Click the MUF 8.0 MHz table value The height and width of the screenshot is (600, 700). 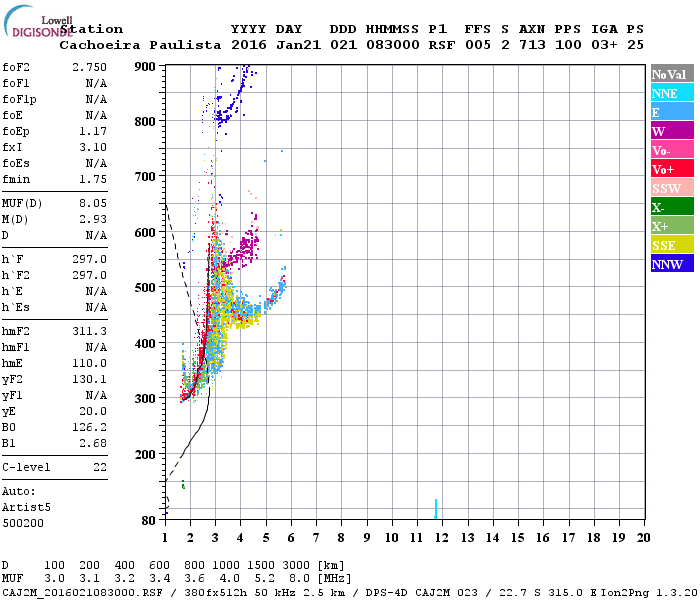pyautogui.click(x=299, y=579)
